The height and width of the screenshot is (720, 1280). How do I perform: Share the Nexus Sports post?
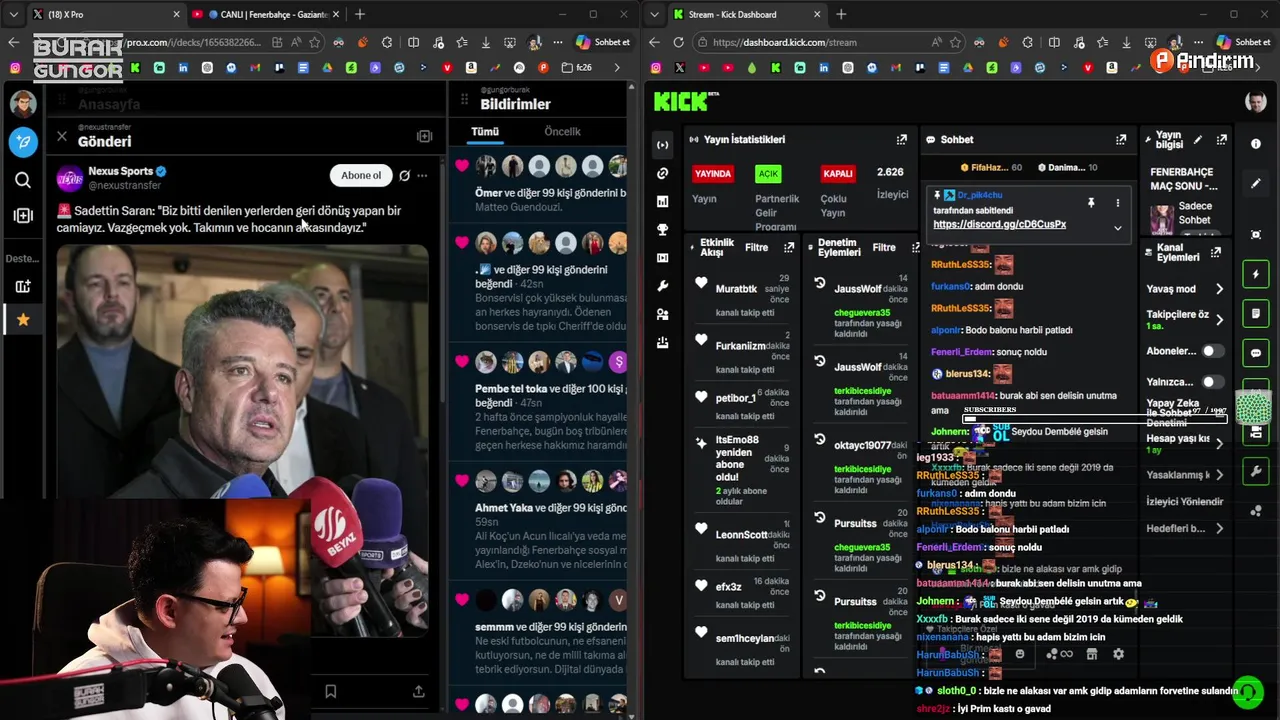tap(419, 691)
